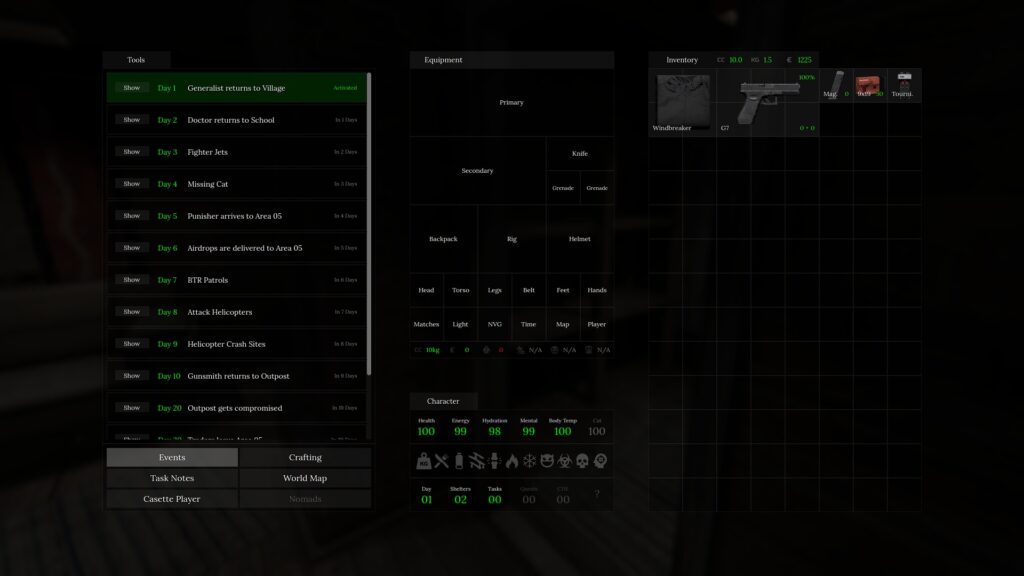Click the question mark help icon
This screenshot has width=1024, height=576.
point(596,494)
